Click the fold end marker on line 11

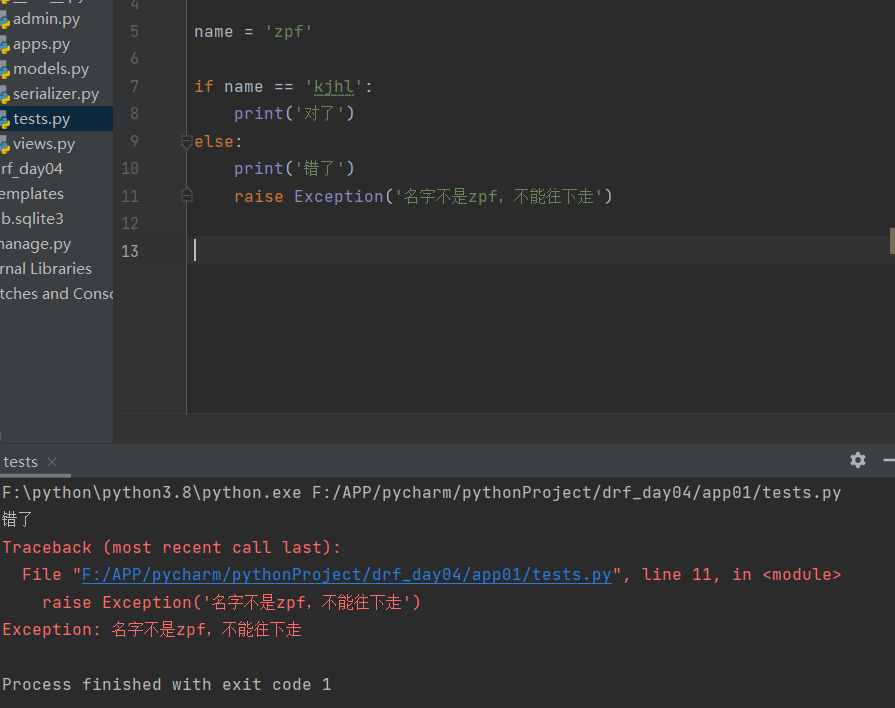187,195
